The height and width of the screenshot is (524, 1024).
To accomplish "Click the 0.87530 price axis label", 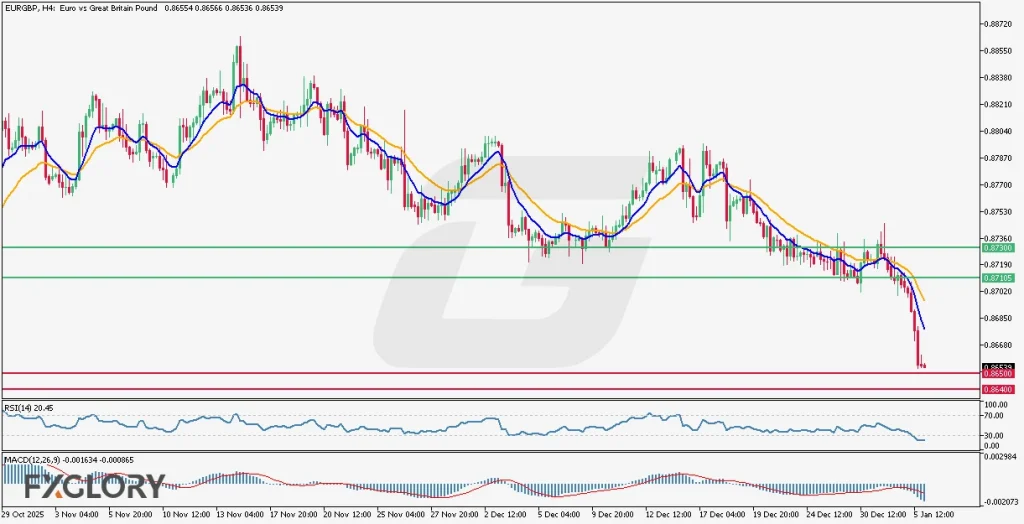I will 1000,212.
